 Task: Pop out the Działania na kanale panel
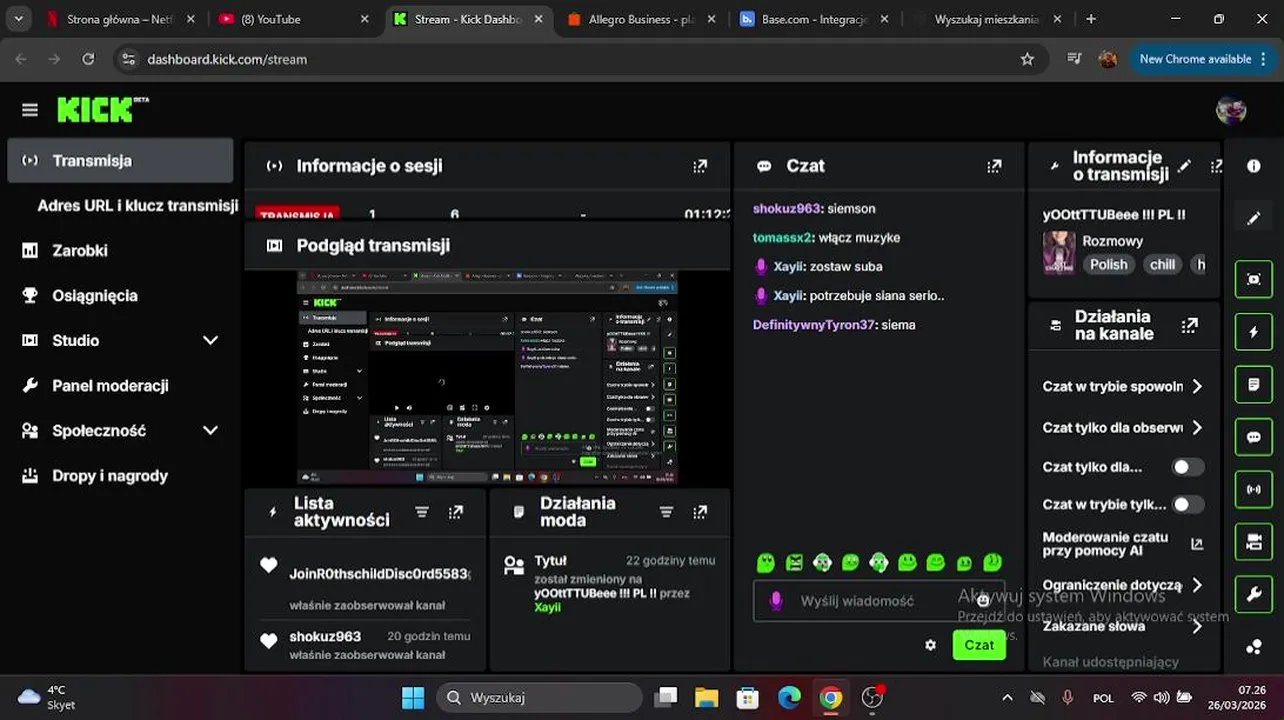pos(1189,325)
